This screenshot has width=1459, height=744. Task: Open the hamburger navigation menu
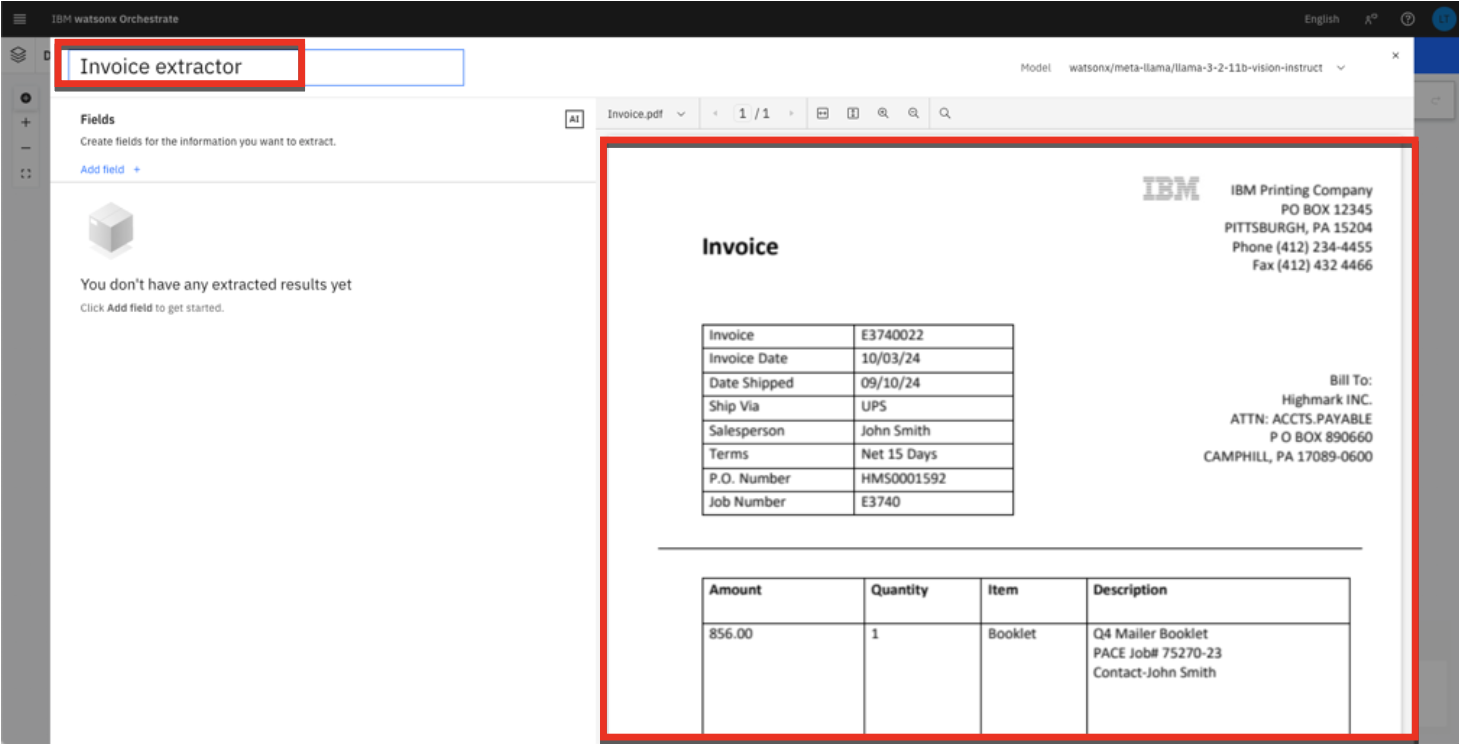20,19
